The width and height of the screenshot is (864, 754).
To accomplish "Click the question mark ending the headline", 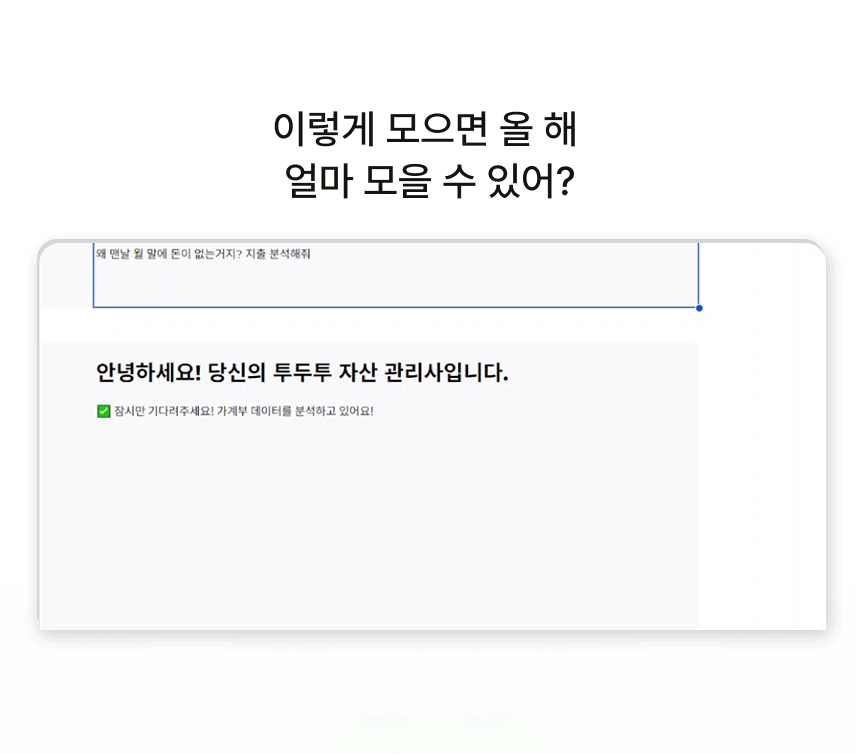I will click(x=563, y=183).
